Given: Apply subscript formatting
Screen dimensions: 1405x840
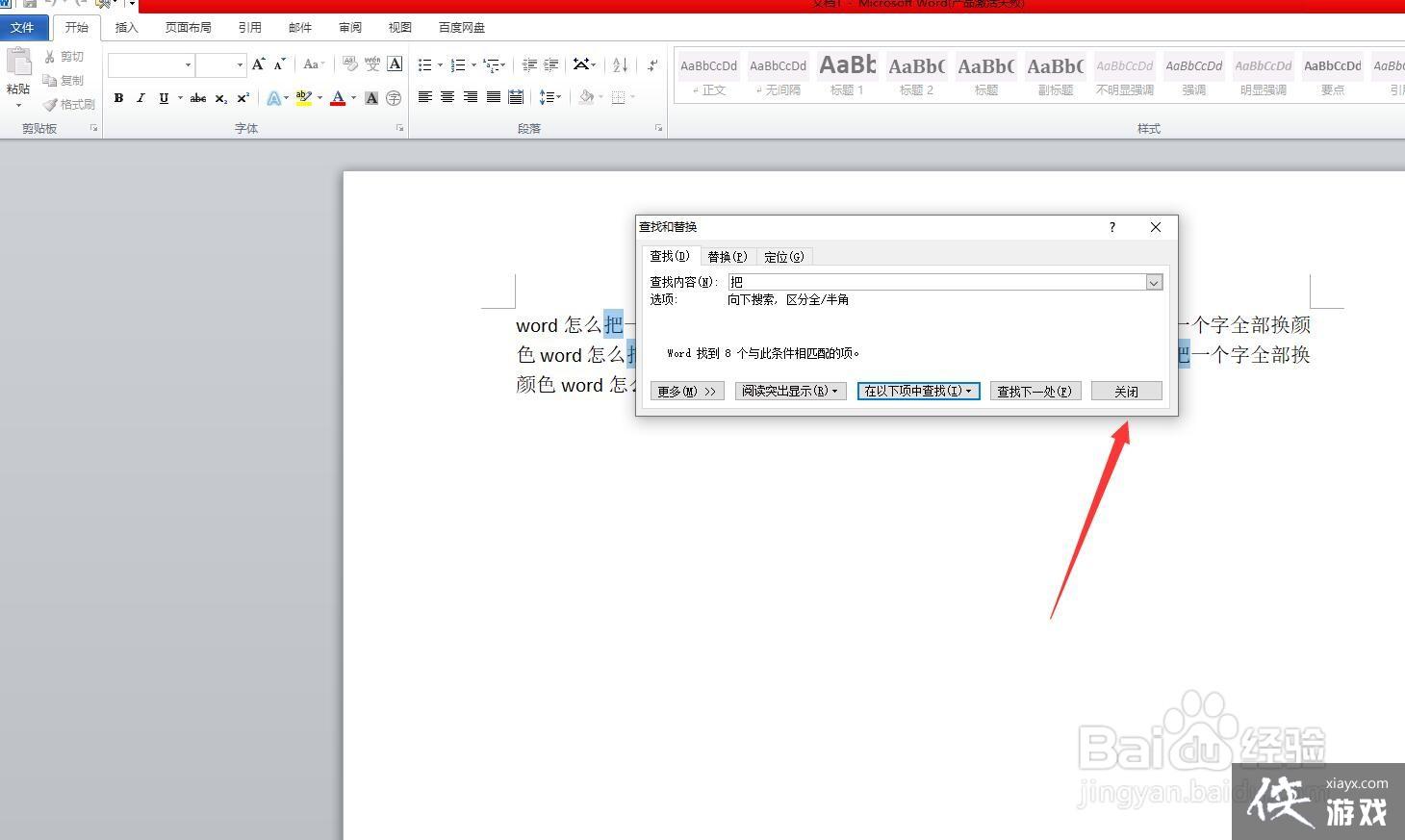Looking at the screenshot, I should [x=221, y=98].
